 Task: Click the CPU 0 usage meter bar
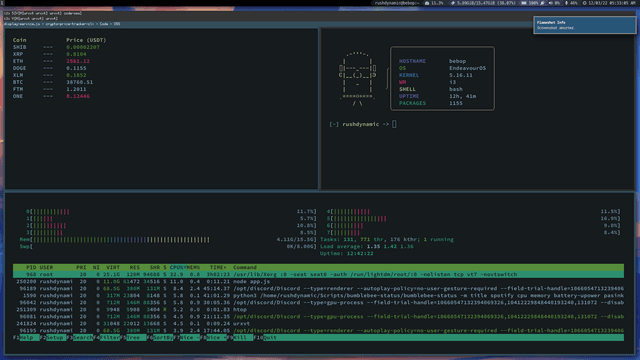click(x=171, y=212)
